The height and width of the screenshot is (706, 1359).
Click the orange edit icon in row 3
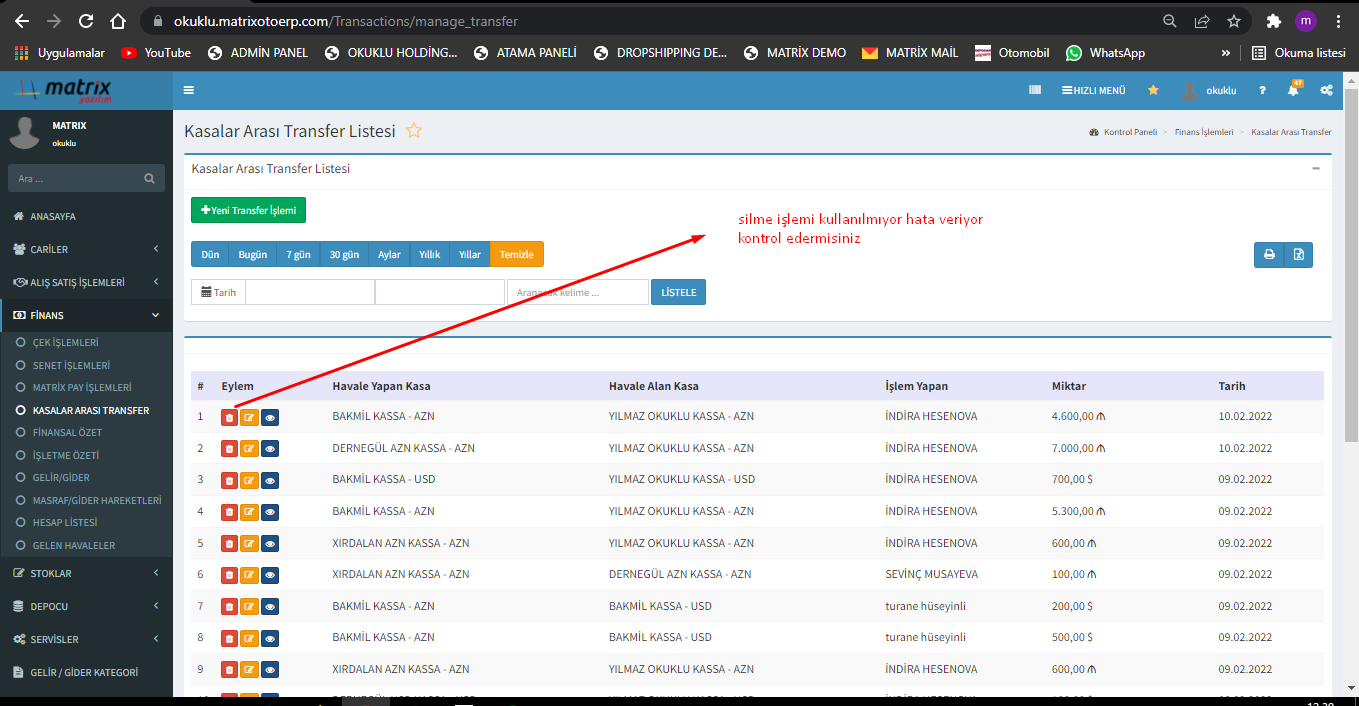click(x=249, y=480)
